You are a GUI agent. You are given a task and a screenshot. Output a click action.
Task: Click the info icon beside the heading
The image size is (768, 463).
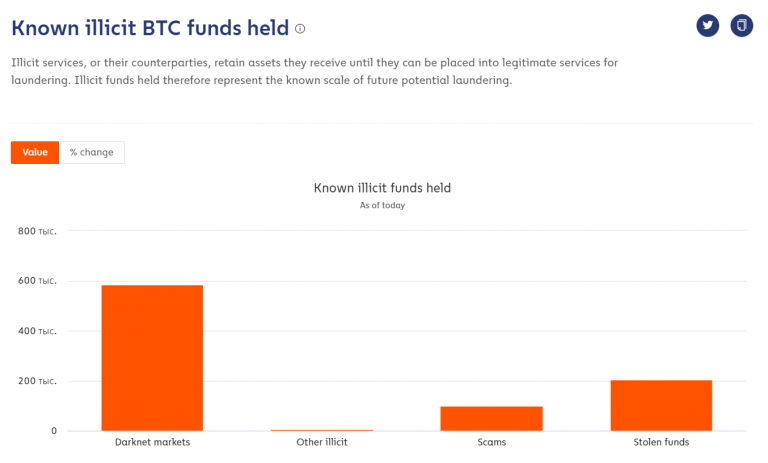[300, 29]
